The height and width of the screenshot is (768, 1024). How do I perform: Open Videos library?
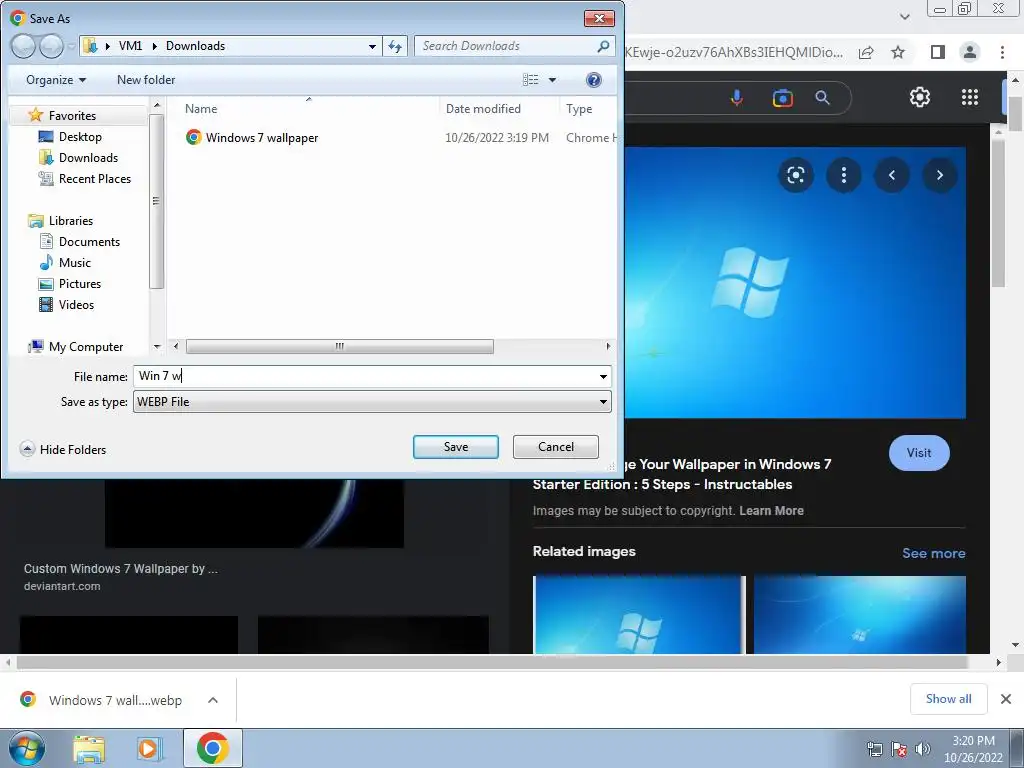pos(76,304)
